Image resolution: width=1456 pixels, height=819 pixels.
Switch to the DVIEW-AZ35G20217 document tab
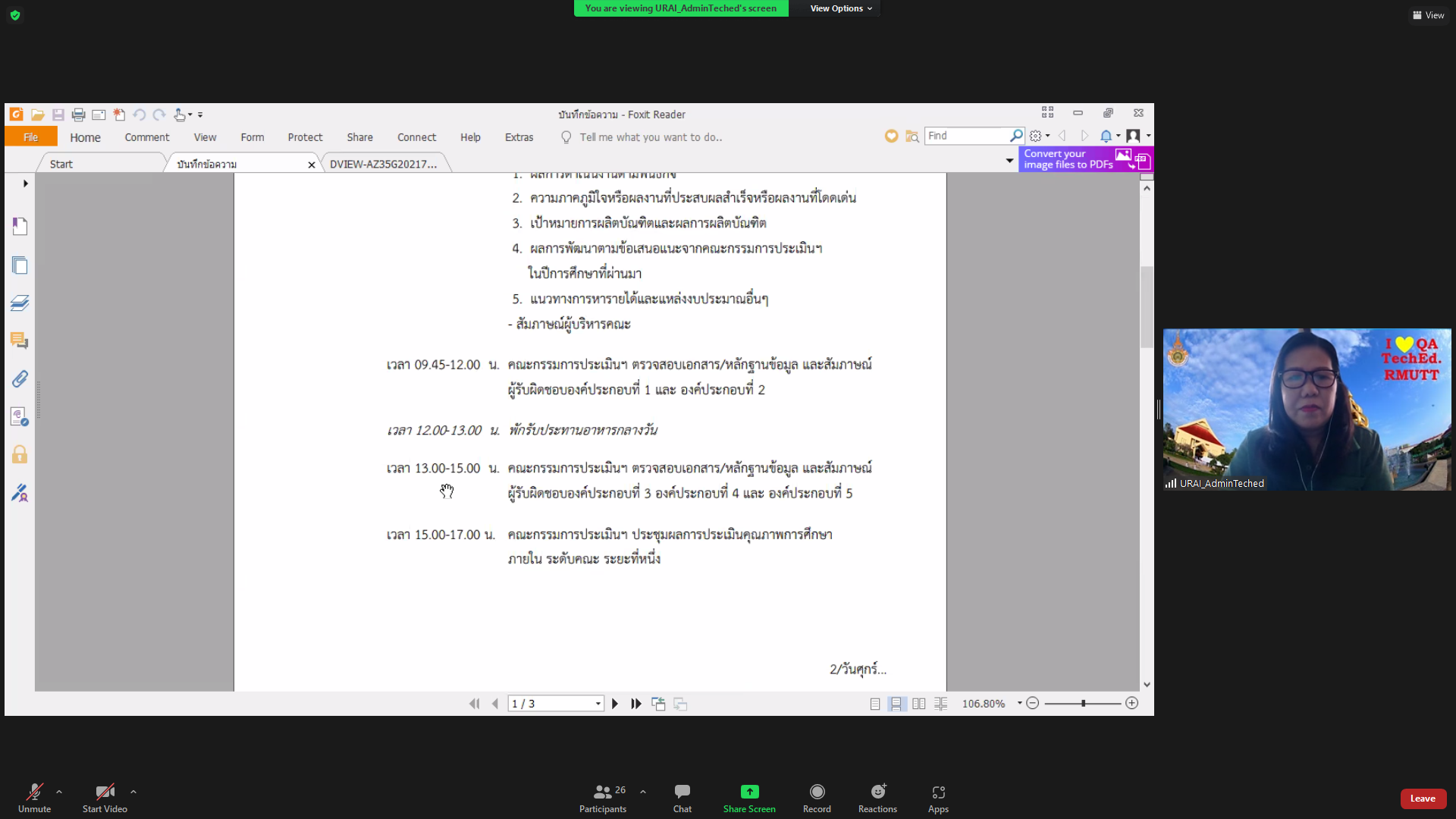click(x=383, y=164)
